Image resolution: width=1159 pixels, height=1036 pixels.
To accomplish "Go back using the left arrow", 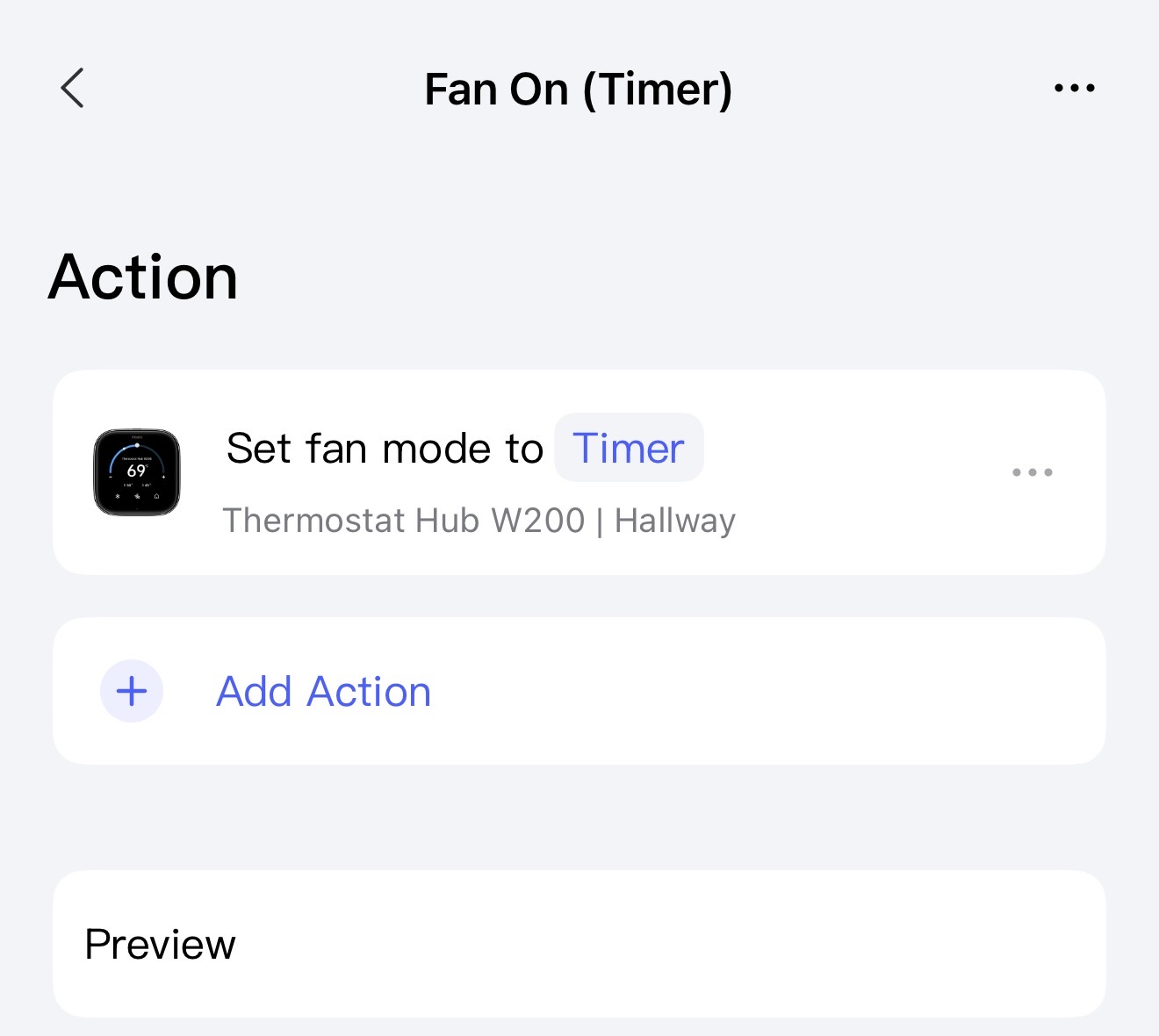I will point(73,88).
